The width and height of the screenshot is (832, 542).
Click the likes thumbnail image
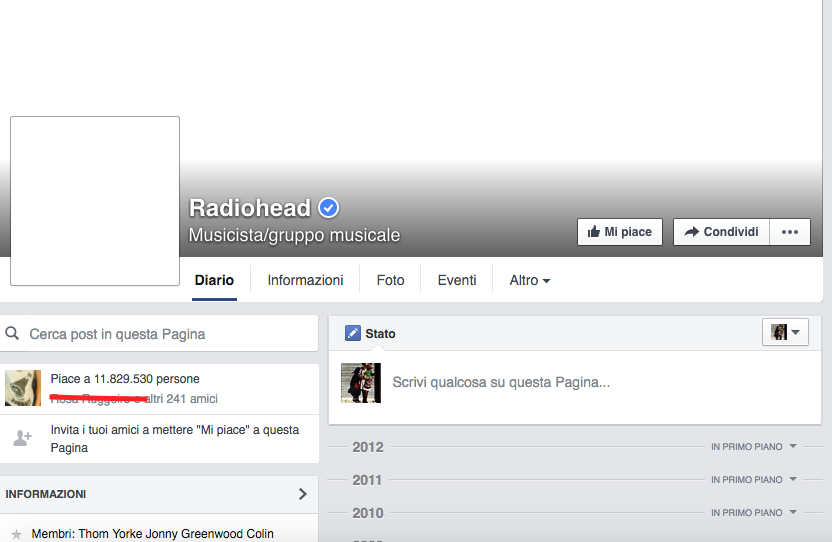pyautogui.click(x=23, y=388)
